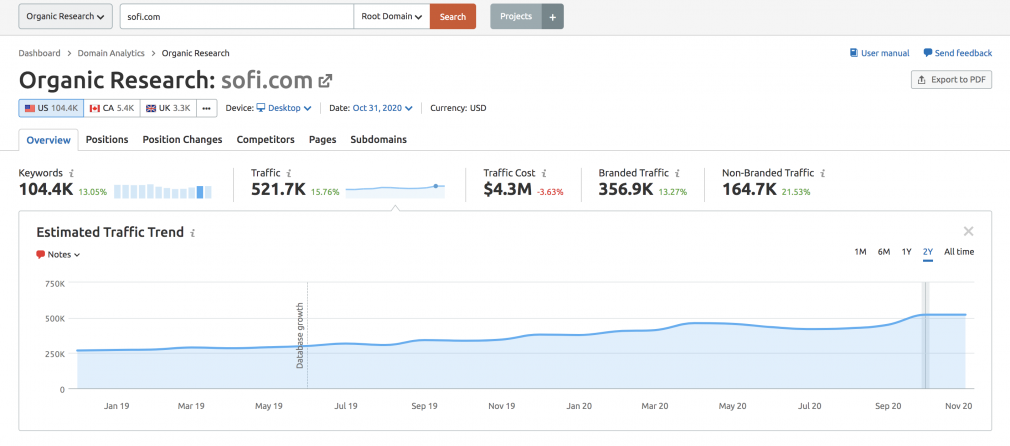
Task: Set chart range to 1M
Action: point(860,252)
